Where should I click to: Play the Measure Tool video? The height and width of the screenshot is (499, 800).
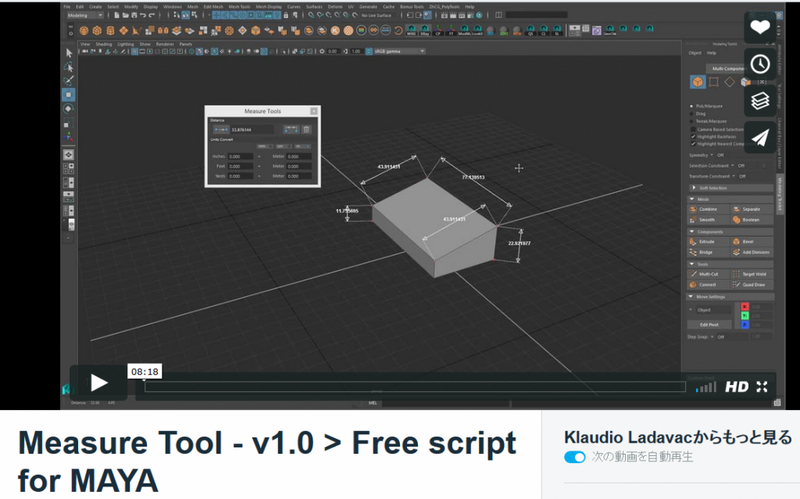(x=98, y=383)
